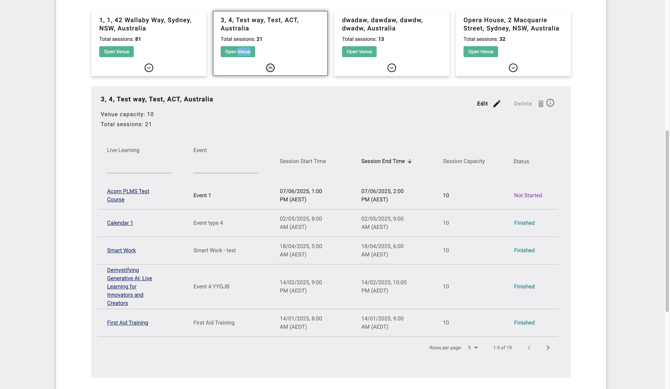Open Acorn PLMS Test Course link

pyautogui.click(x=128, y=195)
